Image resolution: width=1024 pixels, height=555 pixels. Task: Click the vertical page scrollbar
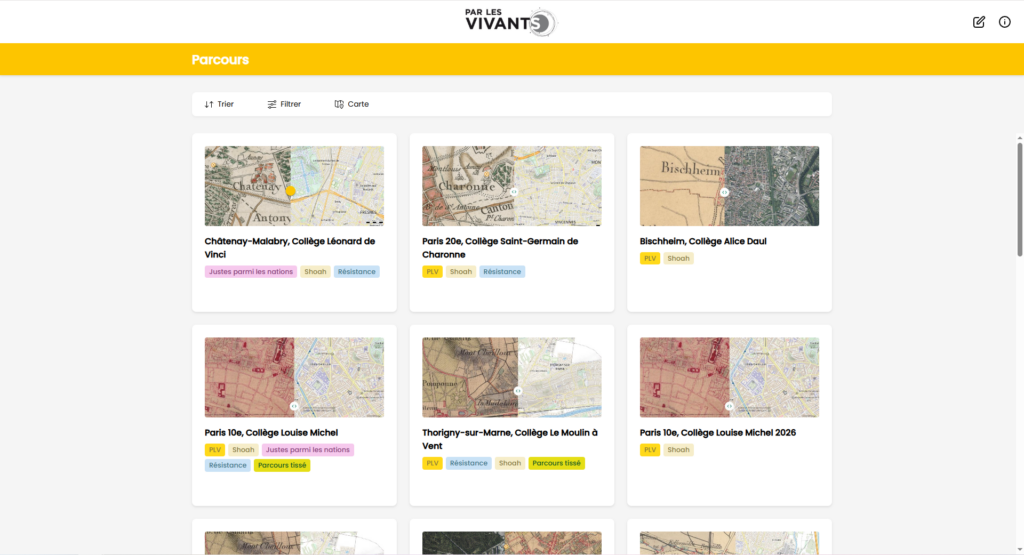tap(1019, 199)
